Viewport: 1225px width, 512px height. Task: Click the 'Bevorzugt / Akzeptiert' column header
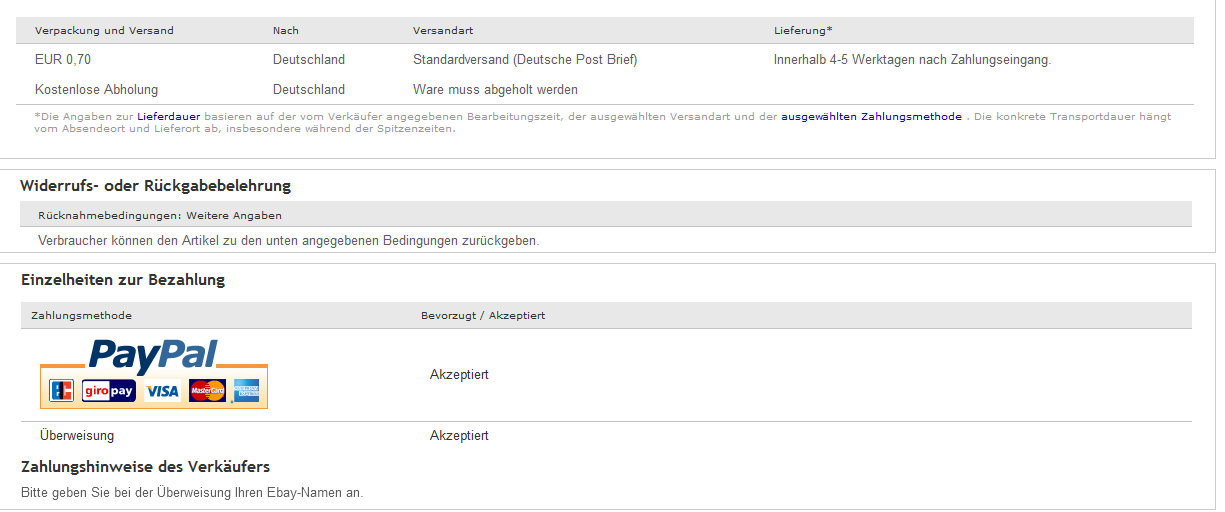[483, 316]
